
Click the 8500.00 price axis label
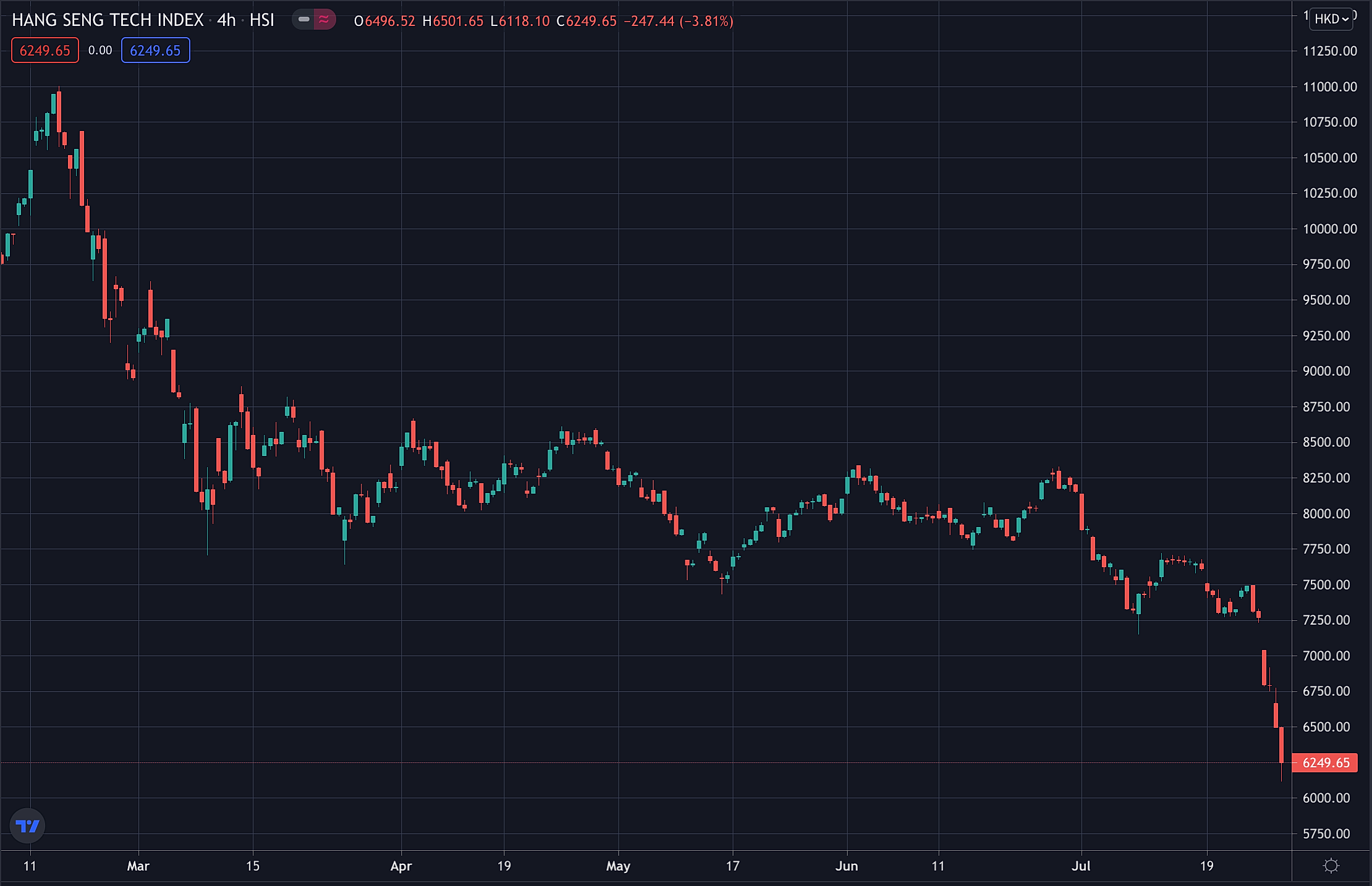point(1326,442)
